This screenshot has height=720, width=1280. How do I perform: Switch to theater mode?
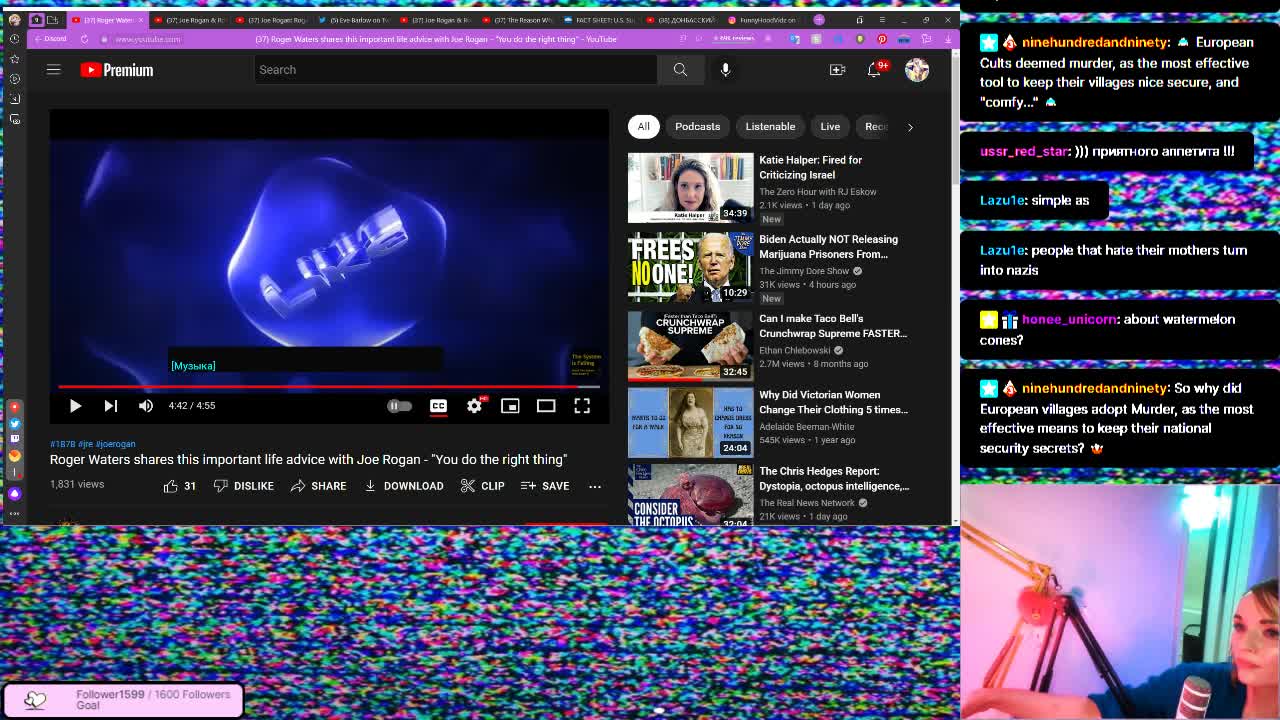tap(546, 406)
